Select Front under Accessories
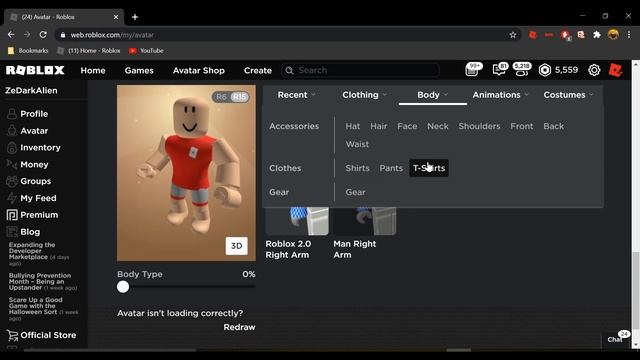This screenshot has height=360, width=640. (522, 126)
